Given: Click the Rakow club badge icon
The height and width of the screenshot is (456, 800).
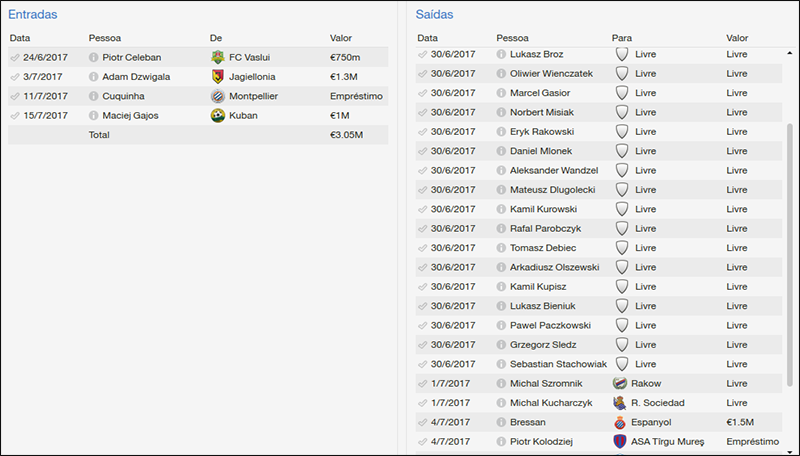Looking at the screenshot, I should click(621, 383).
